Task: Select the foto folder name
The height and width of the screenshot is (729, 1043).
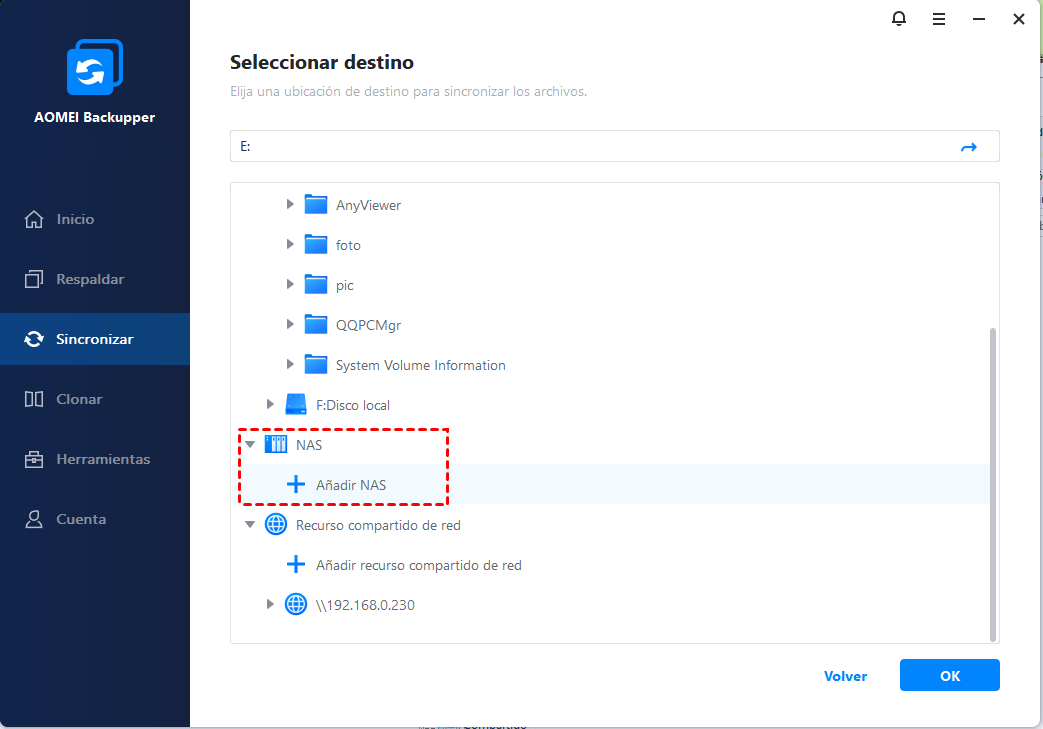Action: pyautogui.click(x=348, y=245)
